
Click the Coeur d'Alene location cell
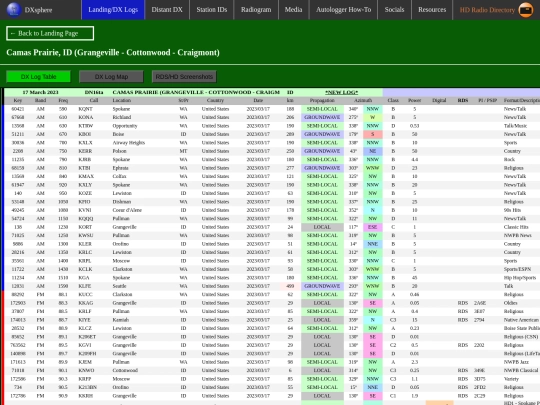click(x=127, y=210)
